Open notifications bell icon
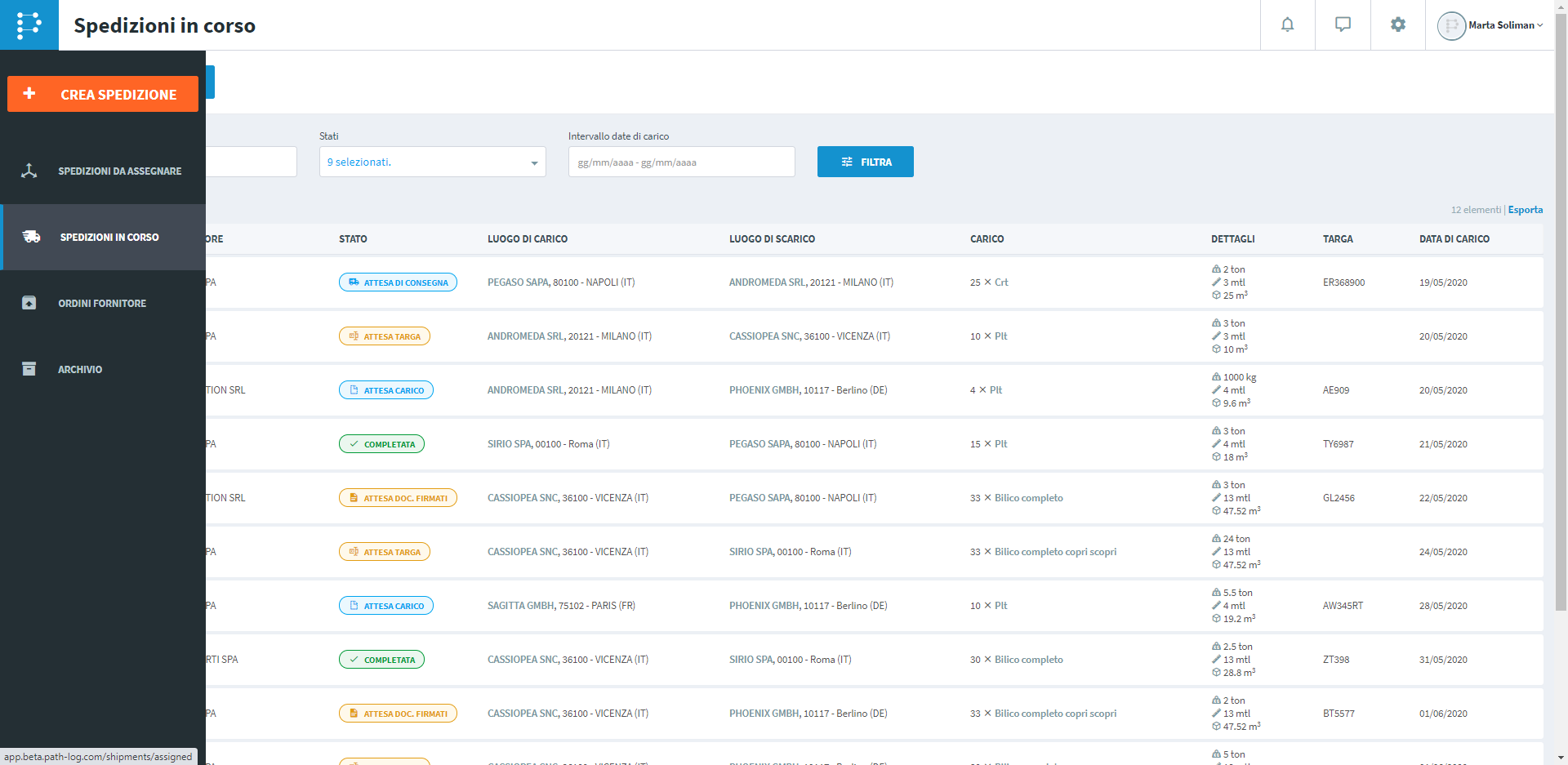1568x765 pixels. tap(1287, 24)
